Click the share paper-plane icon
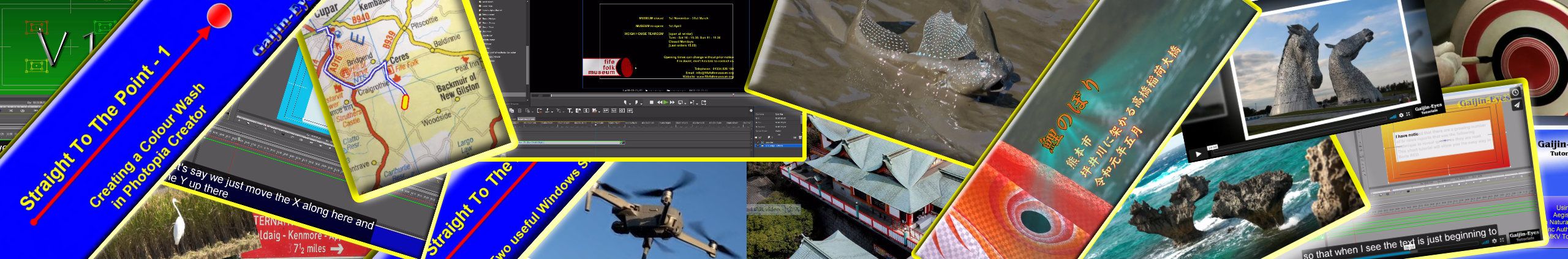Viewport: 1568px width, 259px height. (x=1517, y=105)
